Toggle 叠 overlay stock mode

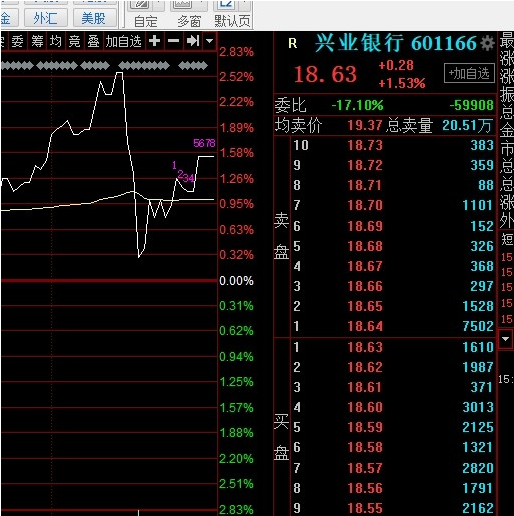(x=93, y=42)
